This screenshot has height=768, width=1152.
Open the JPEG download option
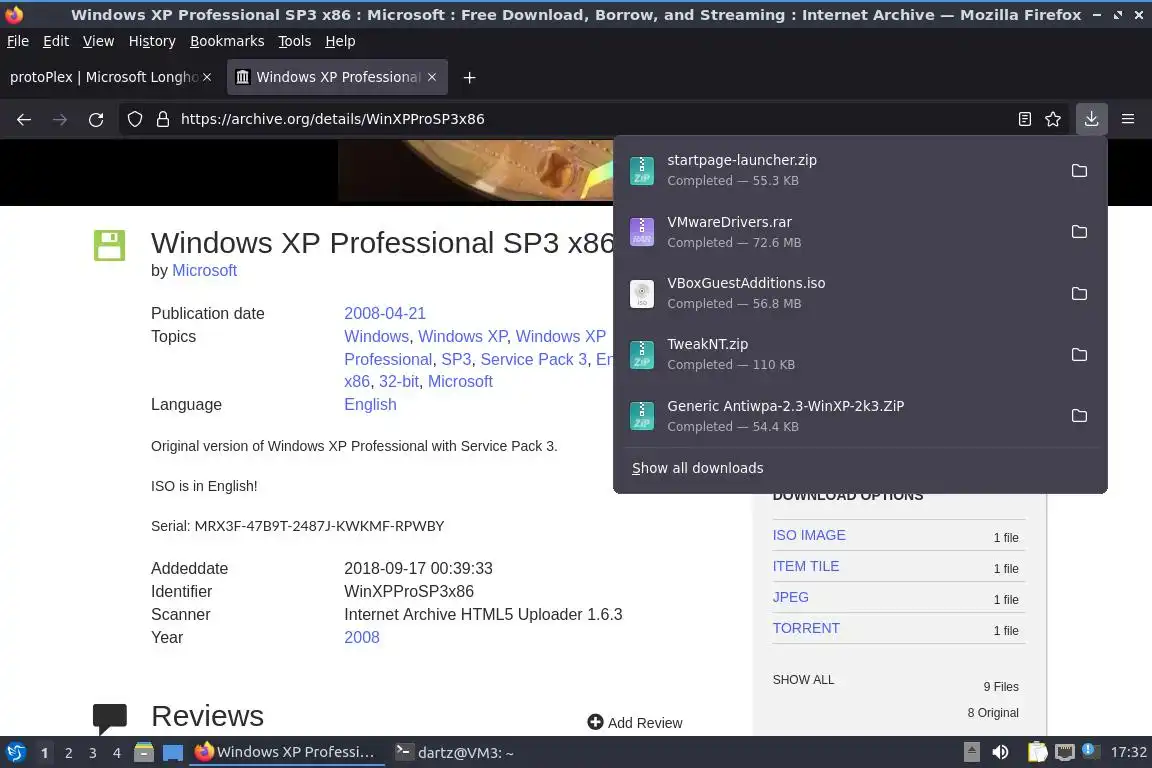coord(791,597)
